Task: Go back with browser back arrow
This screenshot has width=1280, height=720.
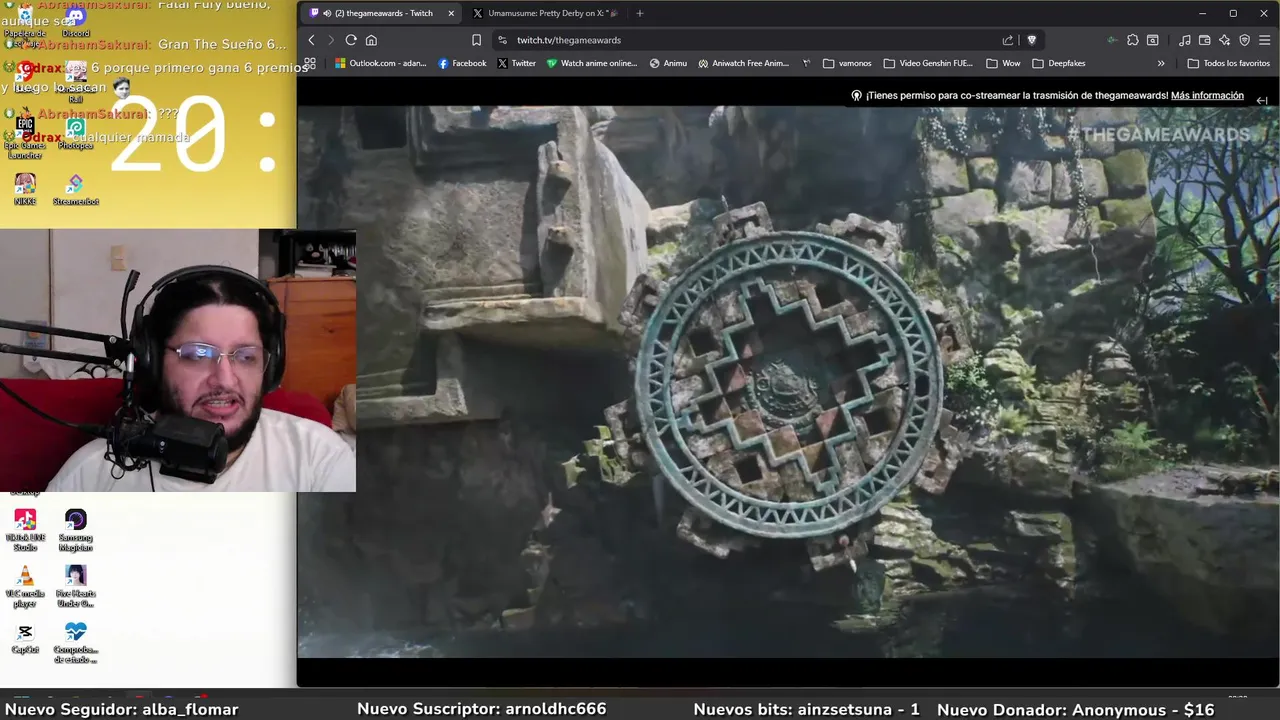Action: (311, 40)
